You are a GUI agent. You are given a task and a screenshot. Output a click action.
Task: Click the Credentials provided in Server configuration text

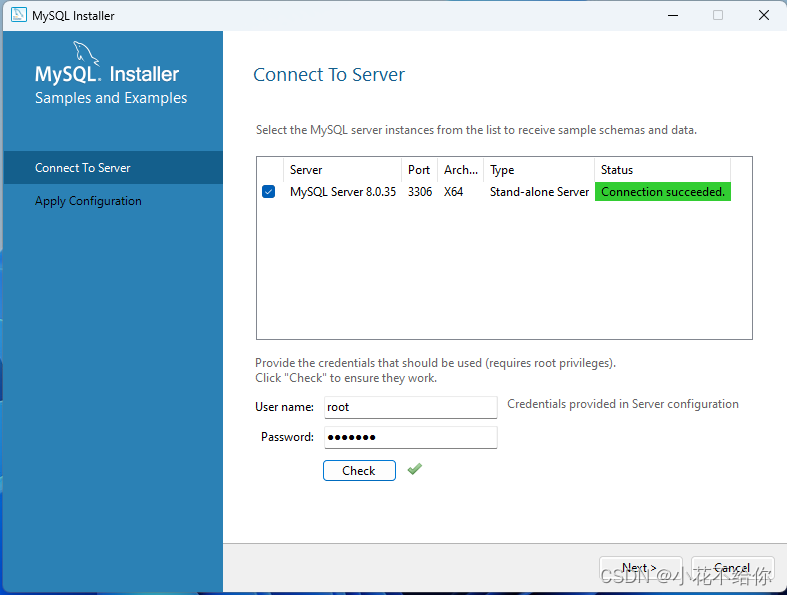pos(623,404)
